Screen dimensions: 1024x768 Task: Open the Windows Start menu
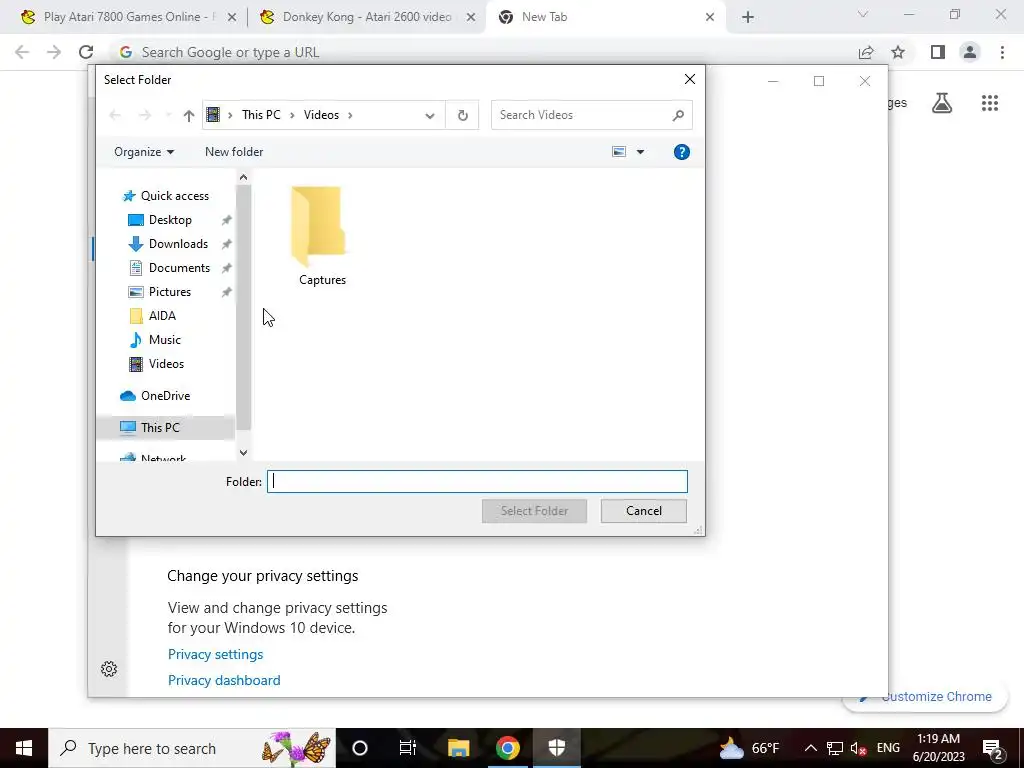click(x=24, y=748)
